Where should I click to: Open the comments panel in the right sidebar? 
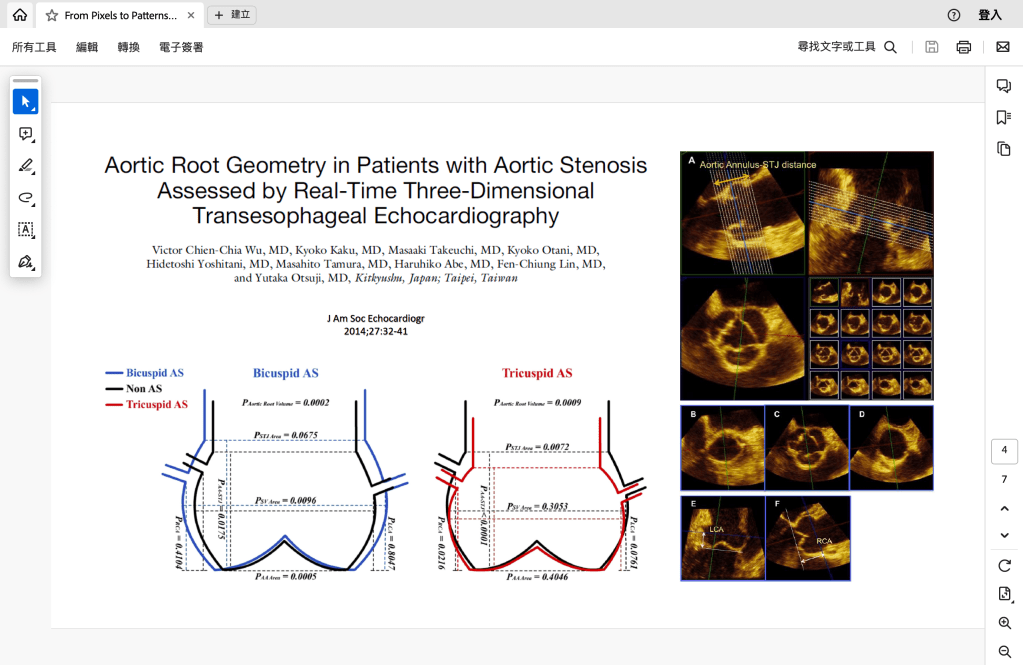click(1004, 87)
